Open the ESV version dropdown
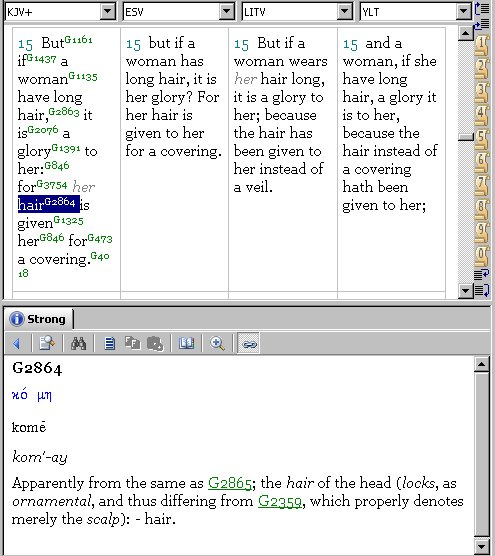The image size is (495, 556). click(x=226, y=12)
